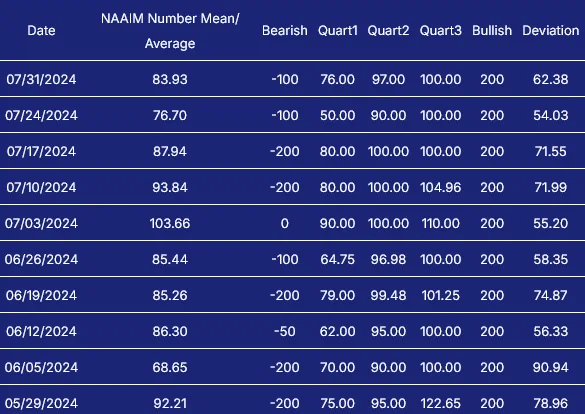Select the 06/19/2024 date cell

(41, 295)
